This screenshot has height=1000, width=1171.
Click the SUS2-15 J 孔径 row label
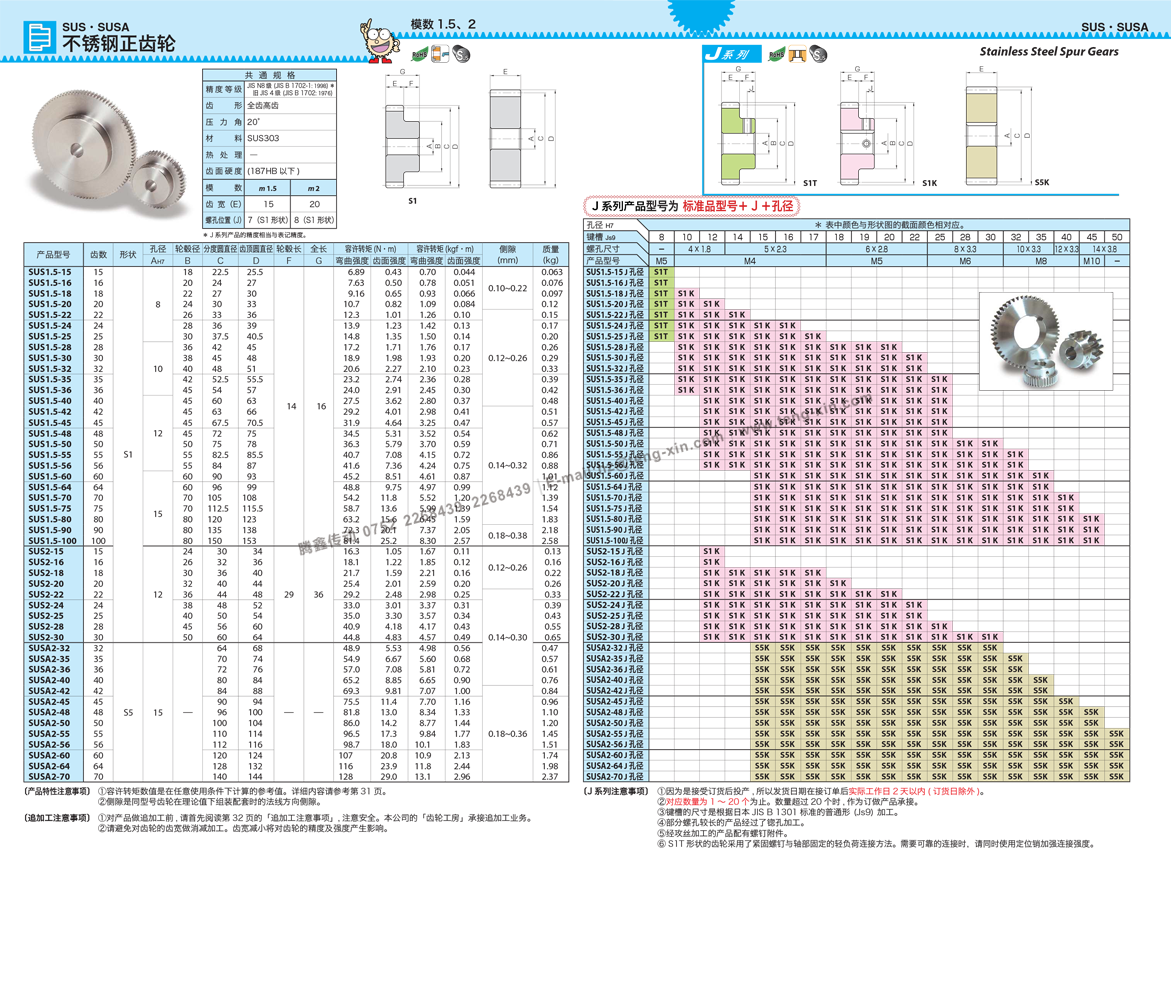(615, 552)
